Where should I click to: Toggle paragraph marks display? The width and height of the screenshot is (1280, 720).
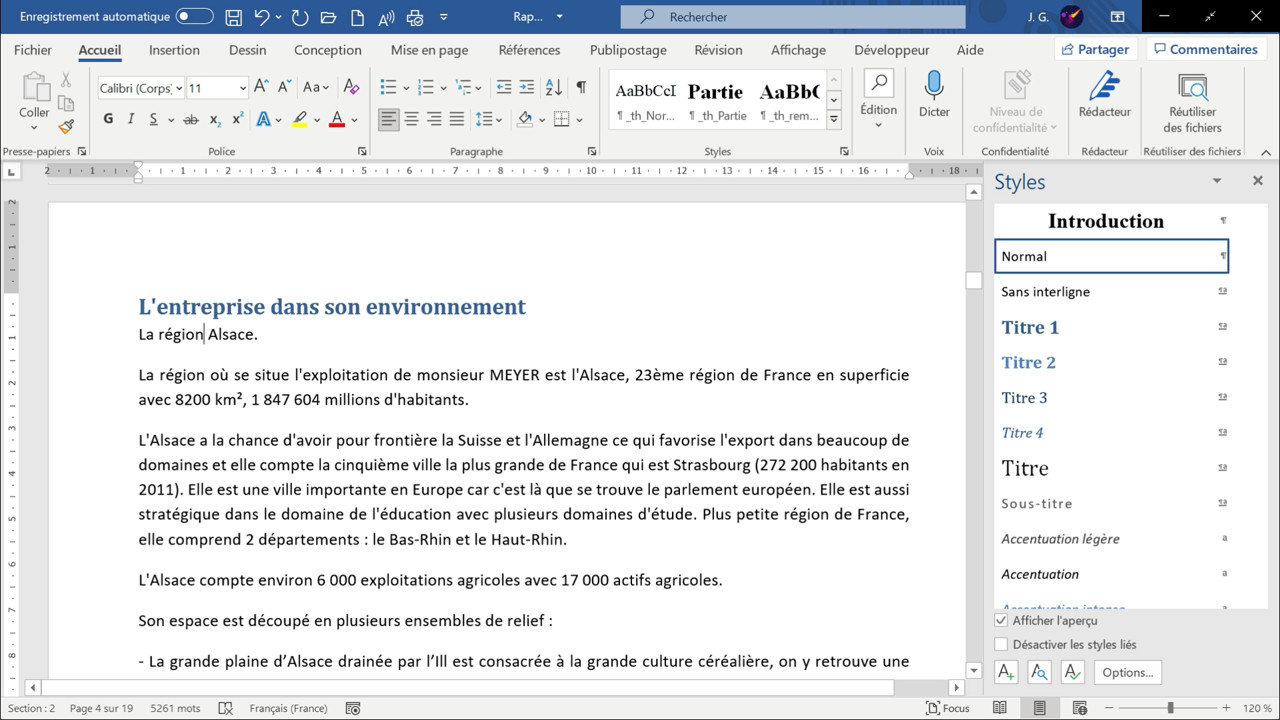tap(581, 88)
